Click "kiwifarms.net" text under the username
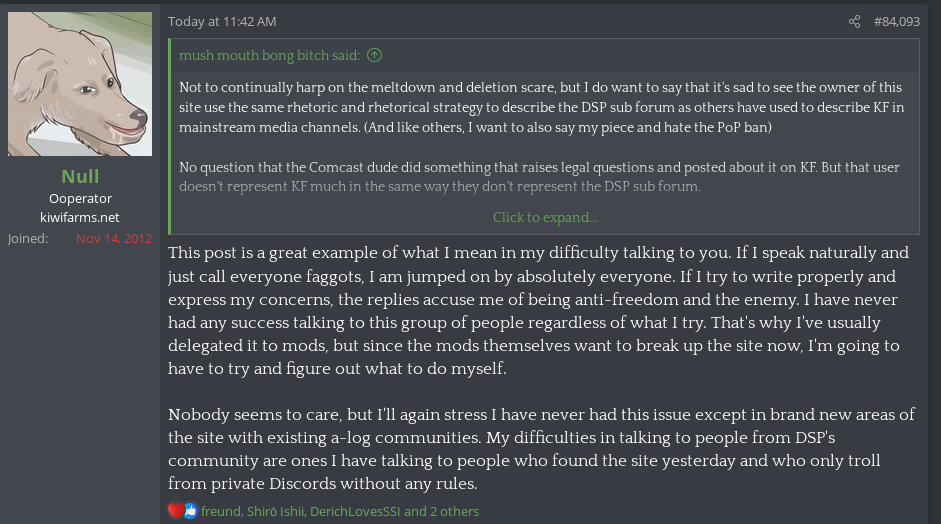Screen dimensions: 941x524 80,217
